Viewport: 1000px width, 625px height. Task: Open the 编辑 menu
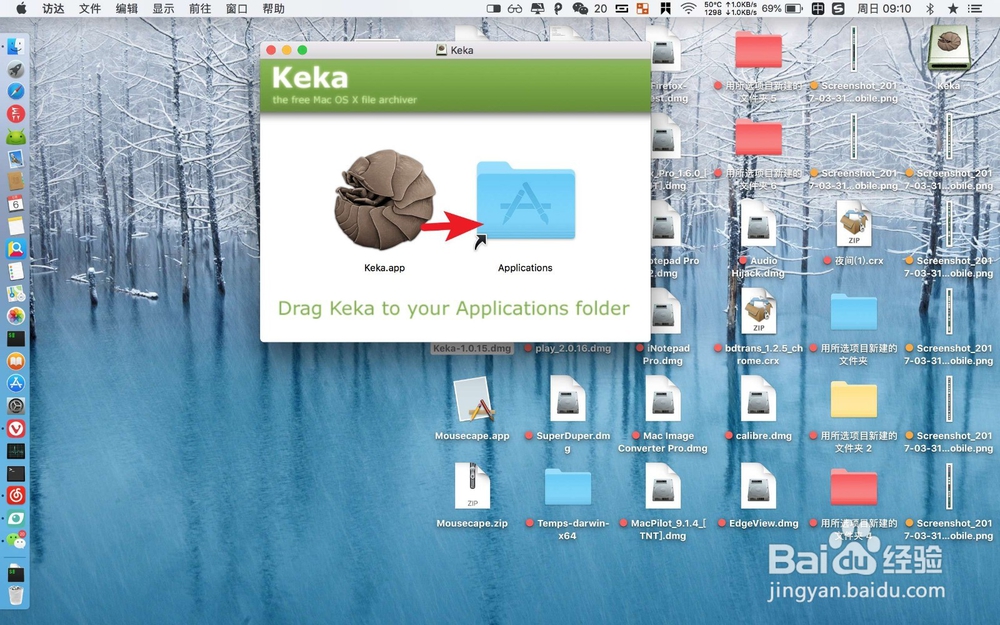pos(127,8)
